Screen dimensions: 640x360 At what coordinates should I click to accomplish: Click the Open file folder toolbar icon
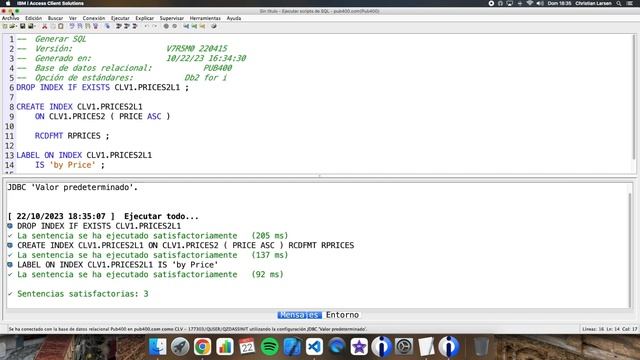13,26
